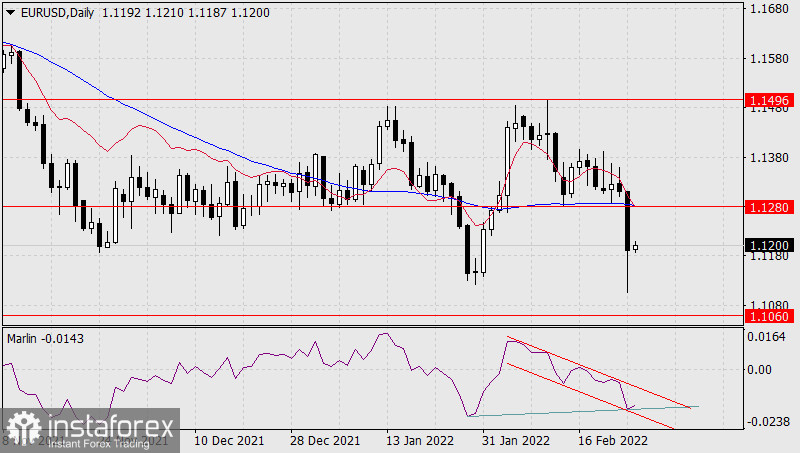The width and height of the screenshot is (800, 453).
Task: Click the 16 Feb 2022 date label
Action: pyautogui.click(x=613, y=440)
